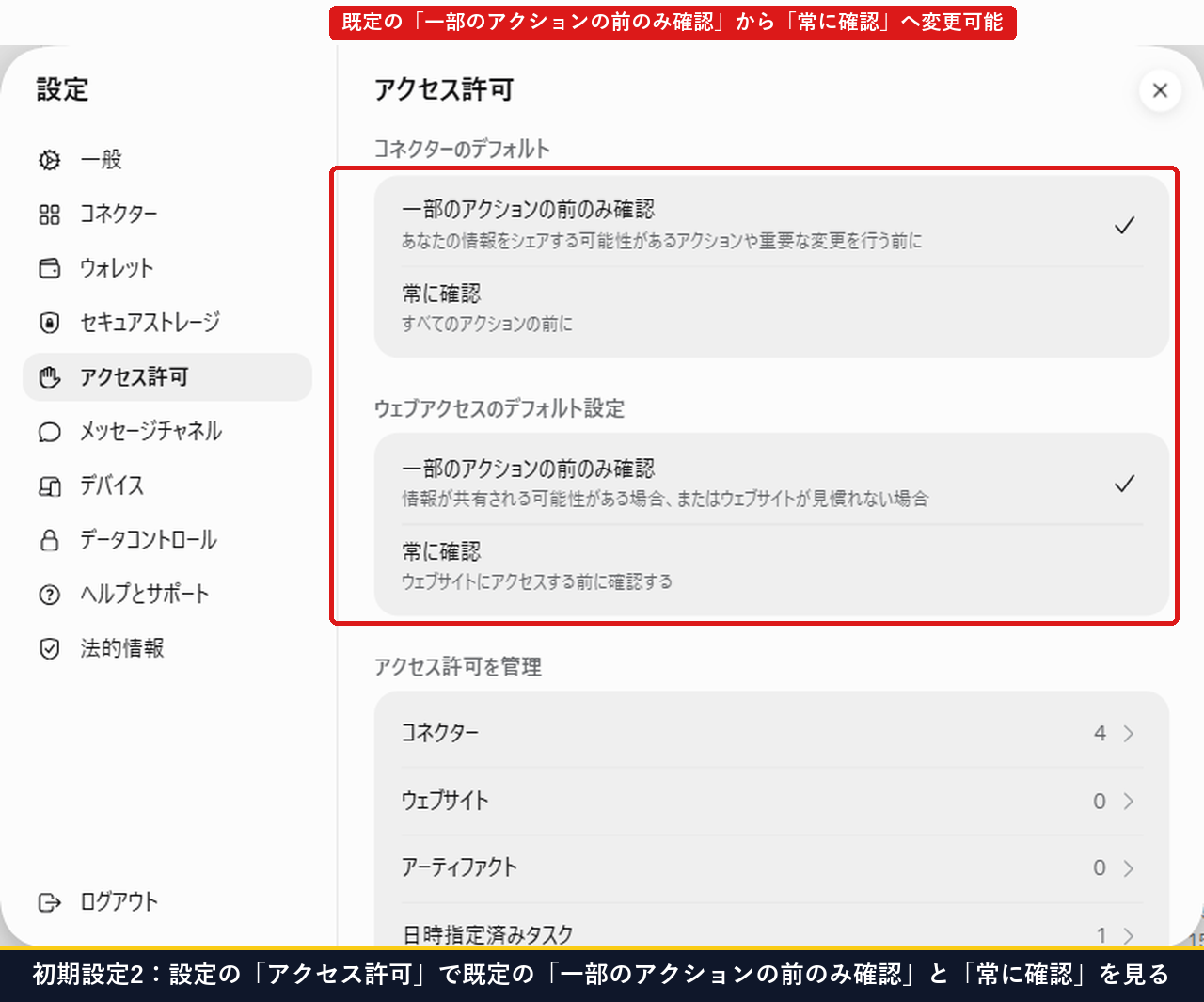Click the question mark icon beside ヘルプとサポート
This screenshot has height=1002, width=1204.
50,595
